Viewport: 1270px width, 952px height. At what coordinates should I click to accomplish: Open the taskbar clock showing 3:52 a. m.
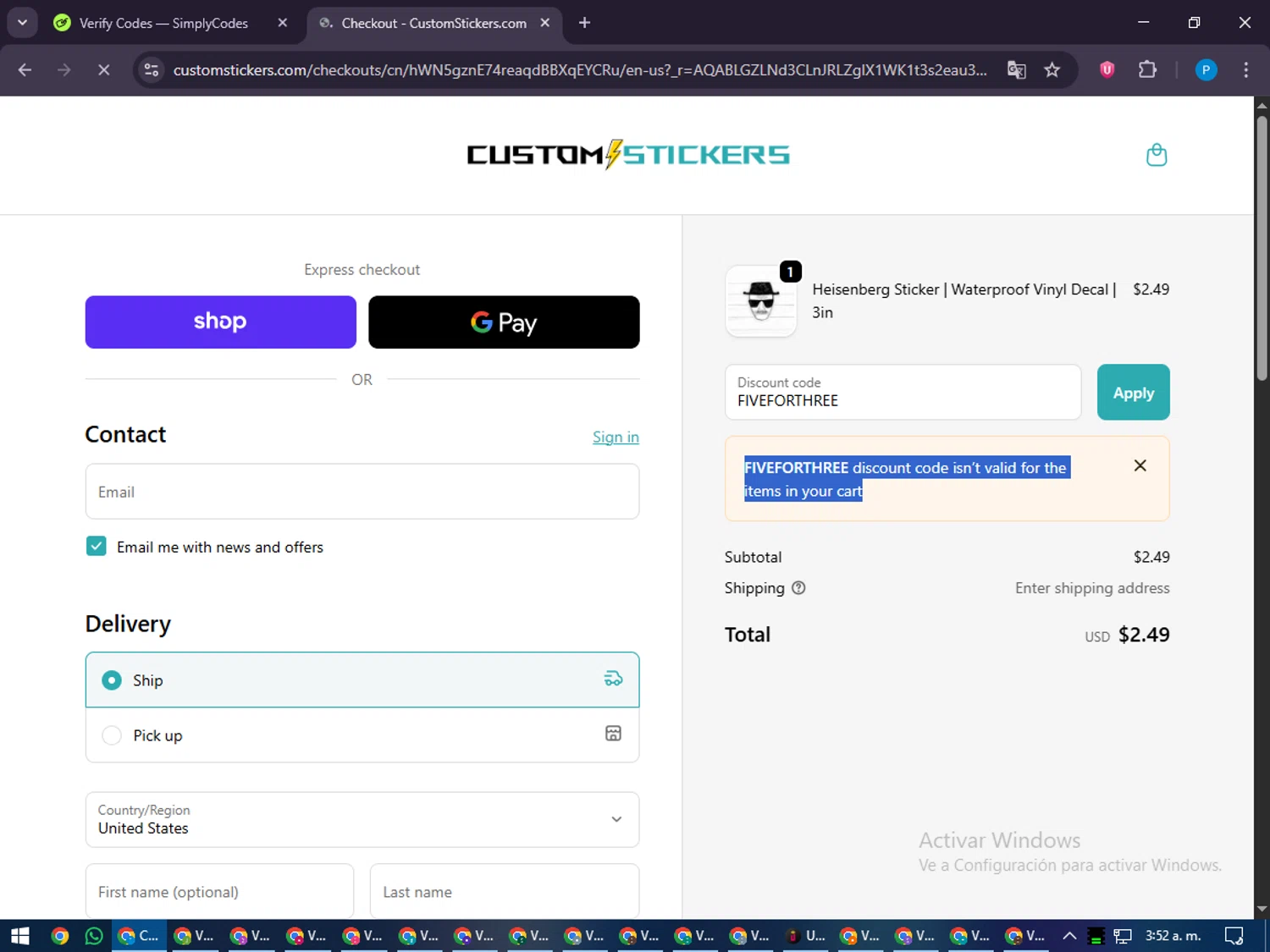[1173, 936]
